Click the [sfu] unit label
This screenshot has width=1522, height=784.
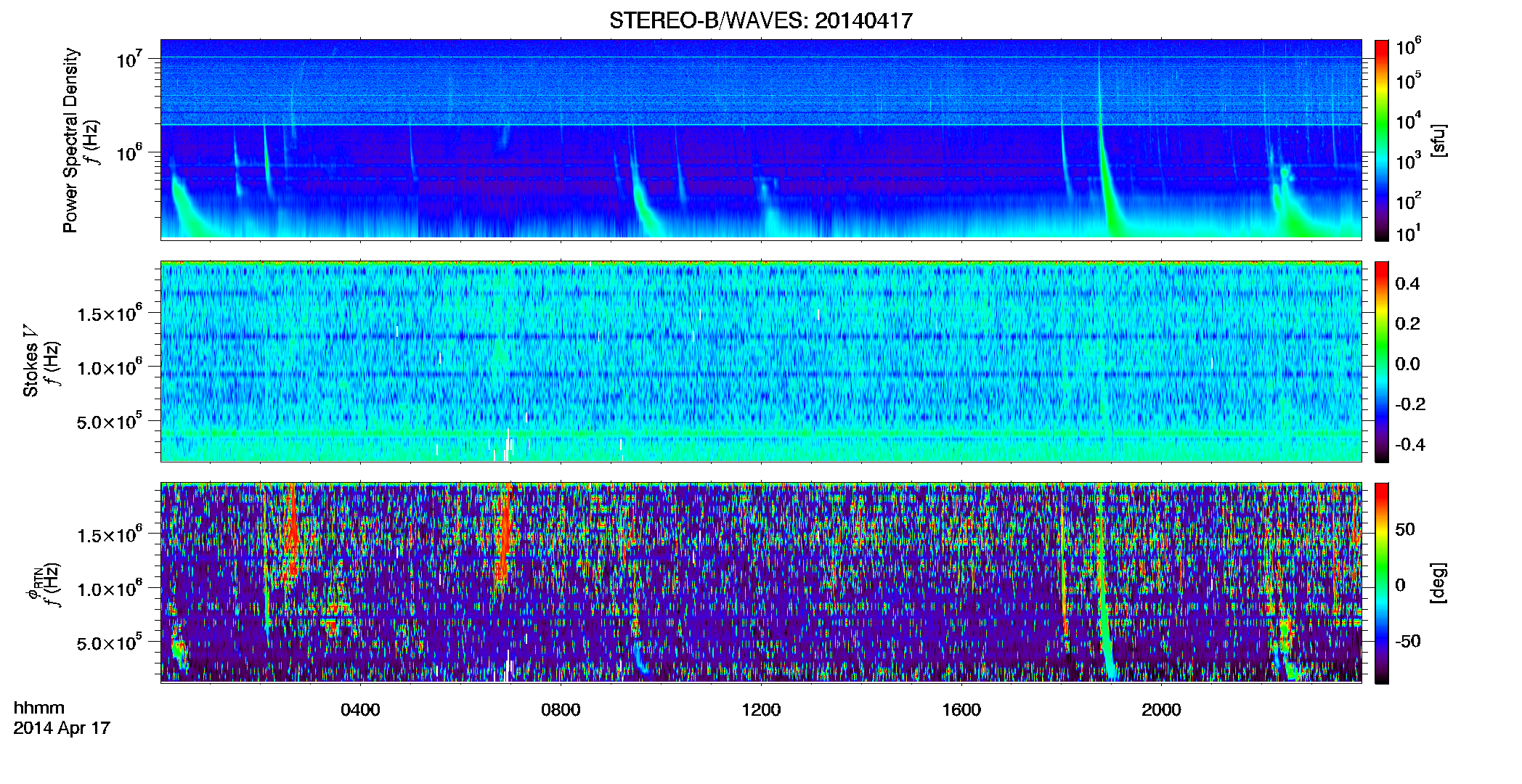pos(1438,140)
